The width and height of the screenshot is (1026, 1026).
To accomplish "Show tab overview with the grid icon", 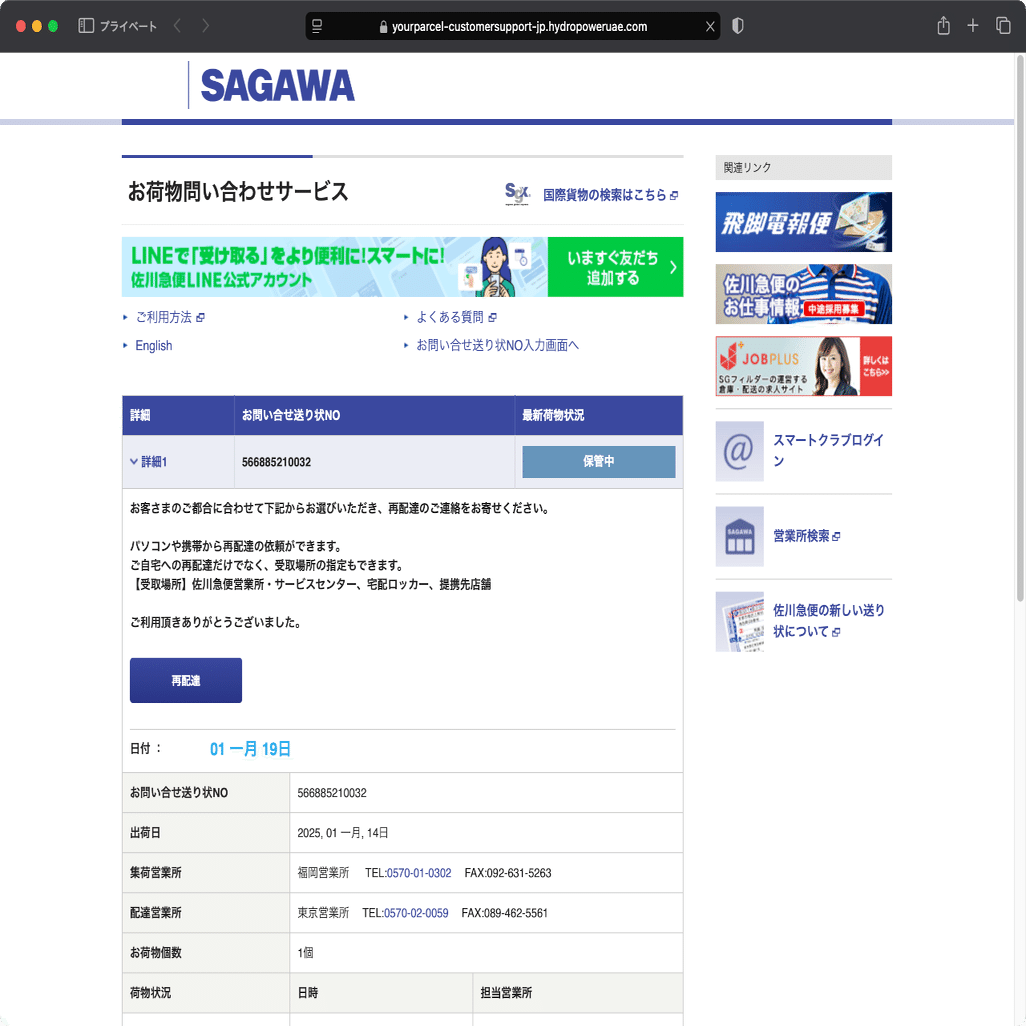I will [x=1002, y=25].
